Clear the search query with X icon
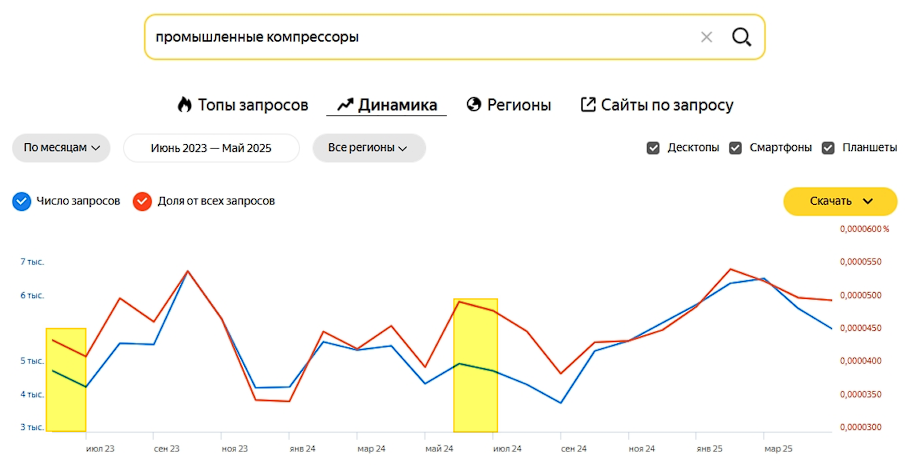The height and width of the screenshot is (475, 910). click(706, 37)
